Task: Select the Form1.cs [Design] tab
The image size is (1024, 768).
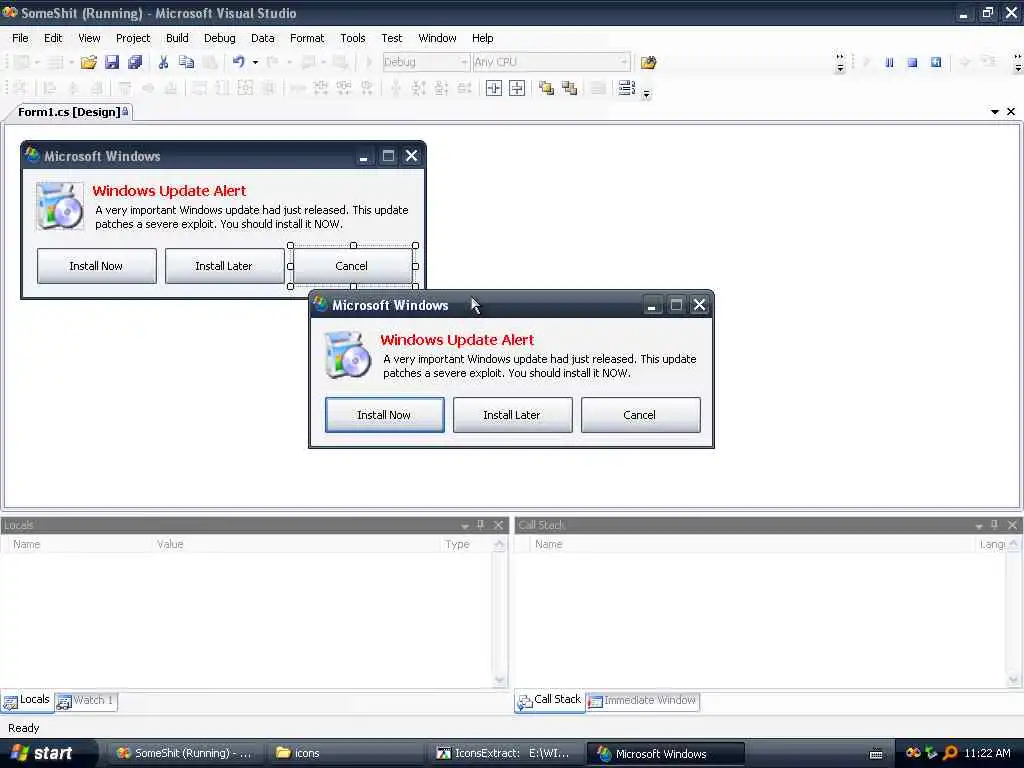Action: pos(69,112)
